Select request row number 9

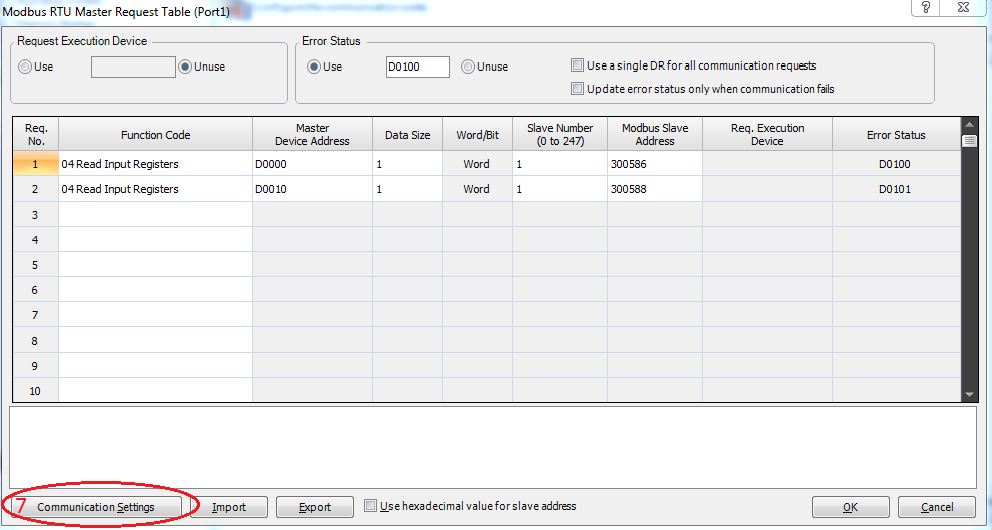tap(35, 366)
